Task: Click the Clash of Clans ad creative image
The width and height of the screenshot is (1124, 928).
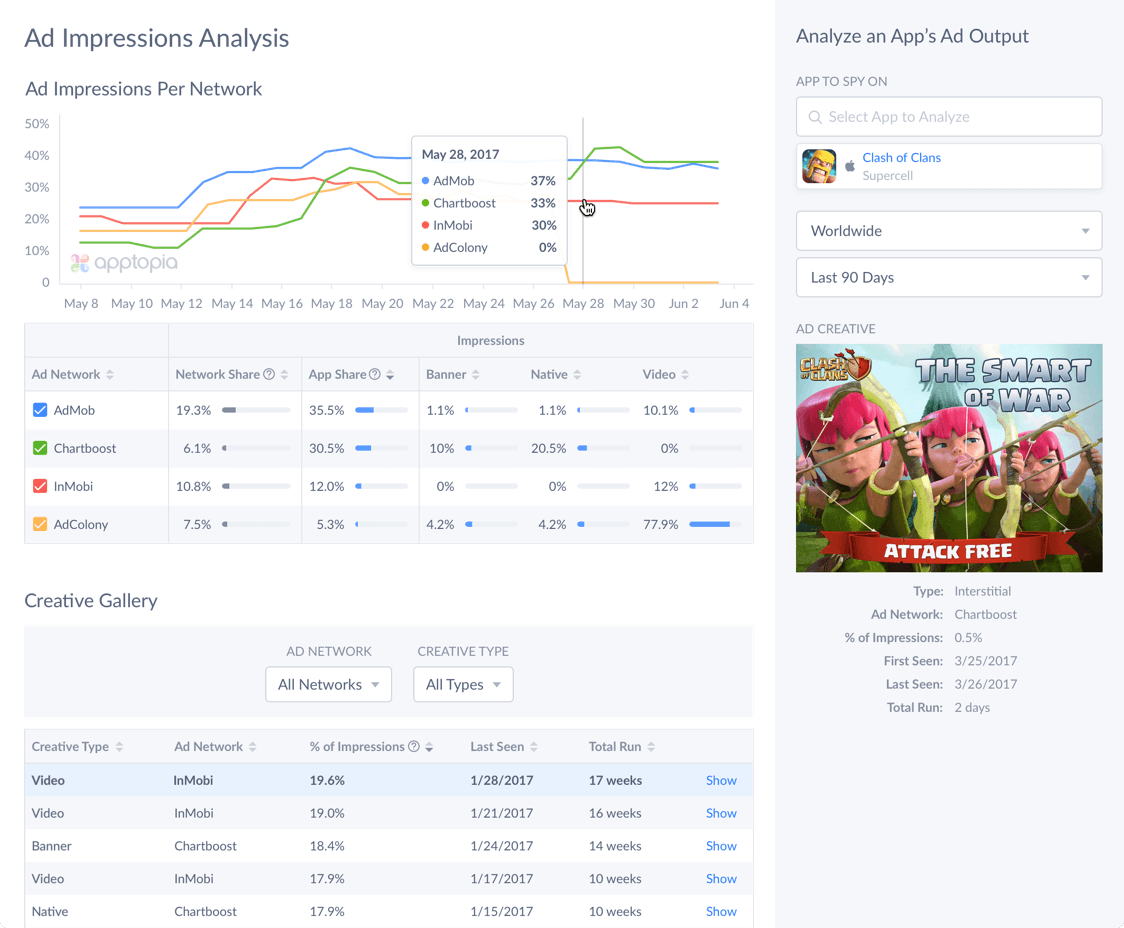Action: pyautogui.click(x=948, y=458)
